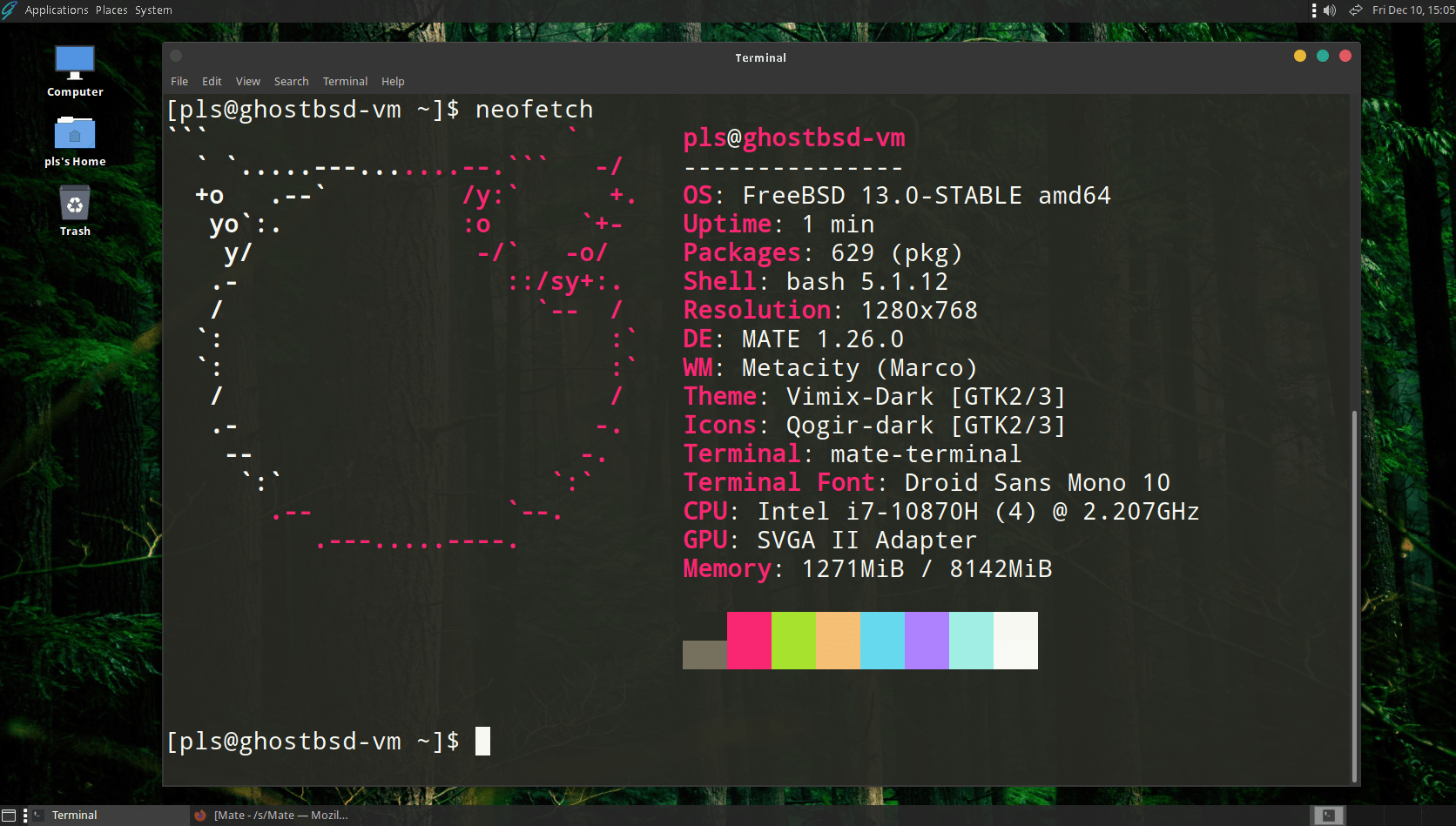Minimize Terminal with the yellow button
Image resolution: width=1456 pixels, height=826 pixels.
pos(1300,56)
